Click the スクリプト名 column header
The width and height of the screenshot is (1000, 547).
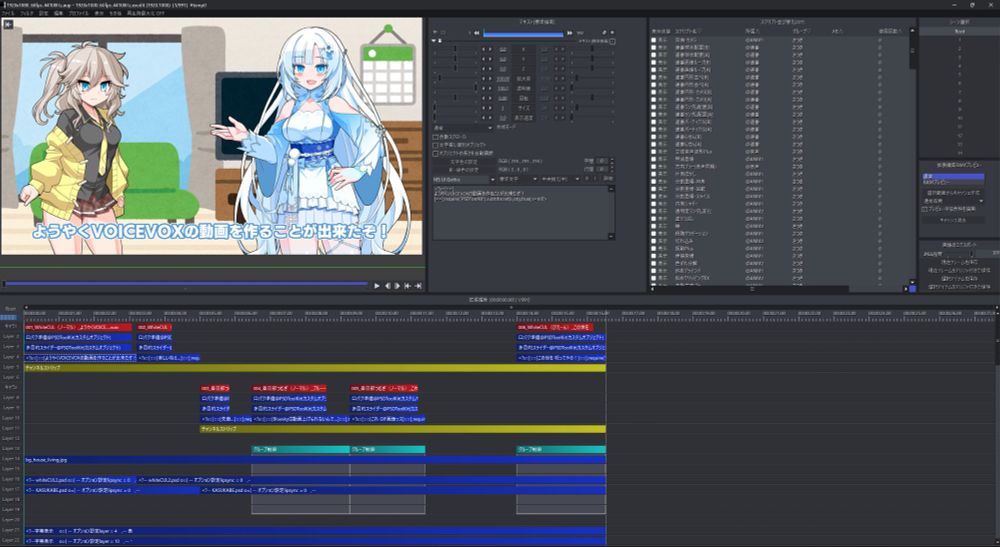pos(687,31)
